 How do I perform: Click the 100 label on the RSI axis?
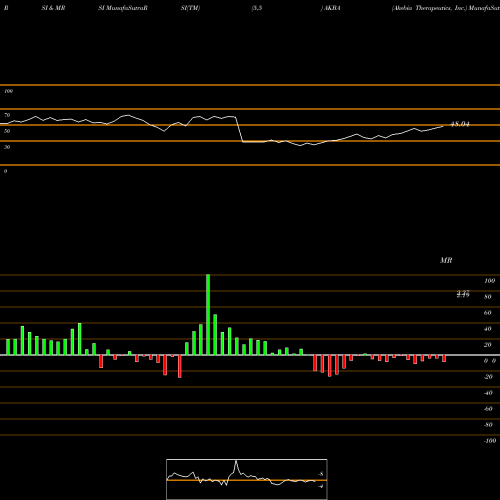(8, 91)
